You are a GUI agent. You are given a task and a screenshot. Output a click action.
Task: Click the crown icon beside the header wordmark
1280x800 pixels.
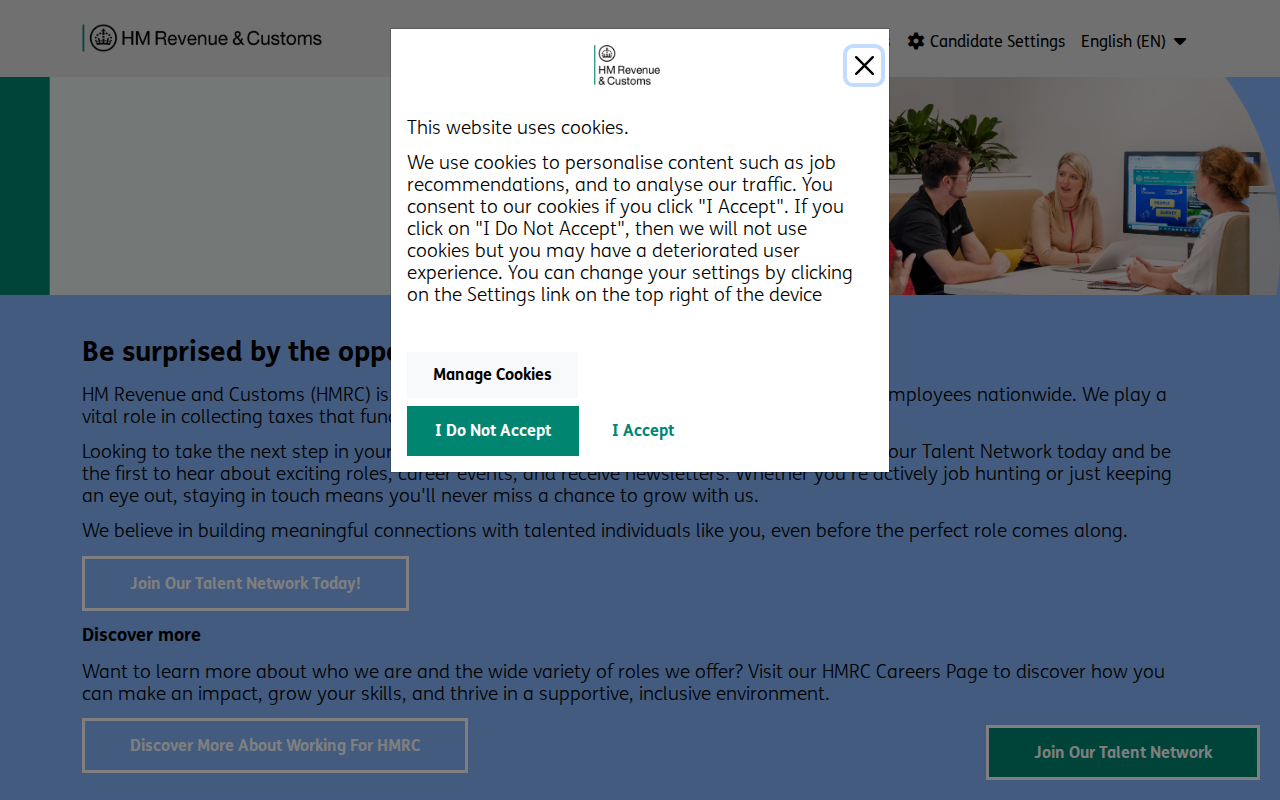102,37
